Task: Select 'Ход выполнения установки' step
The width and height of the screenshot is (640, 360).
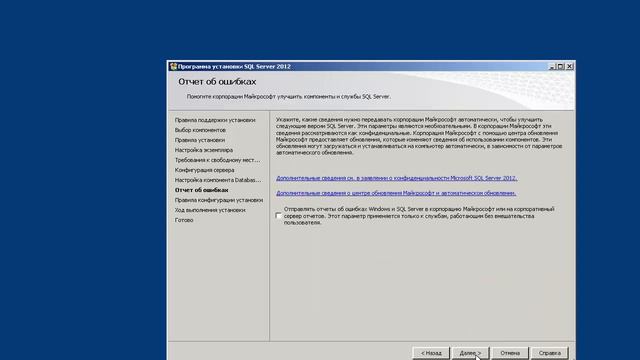Action: coord(210,210)
